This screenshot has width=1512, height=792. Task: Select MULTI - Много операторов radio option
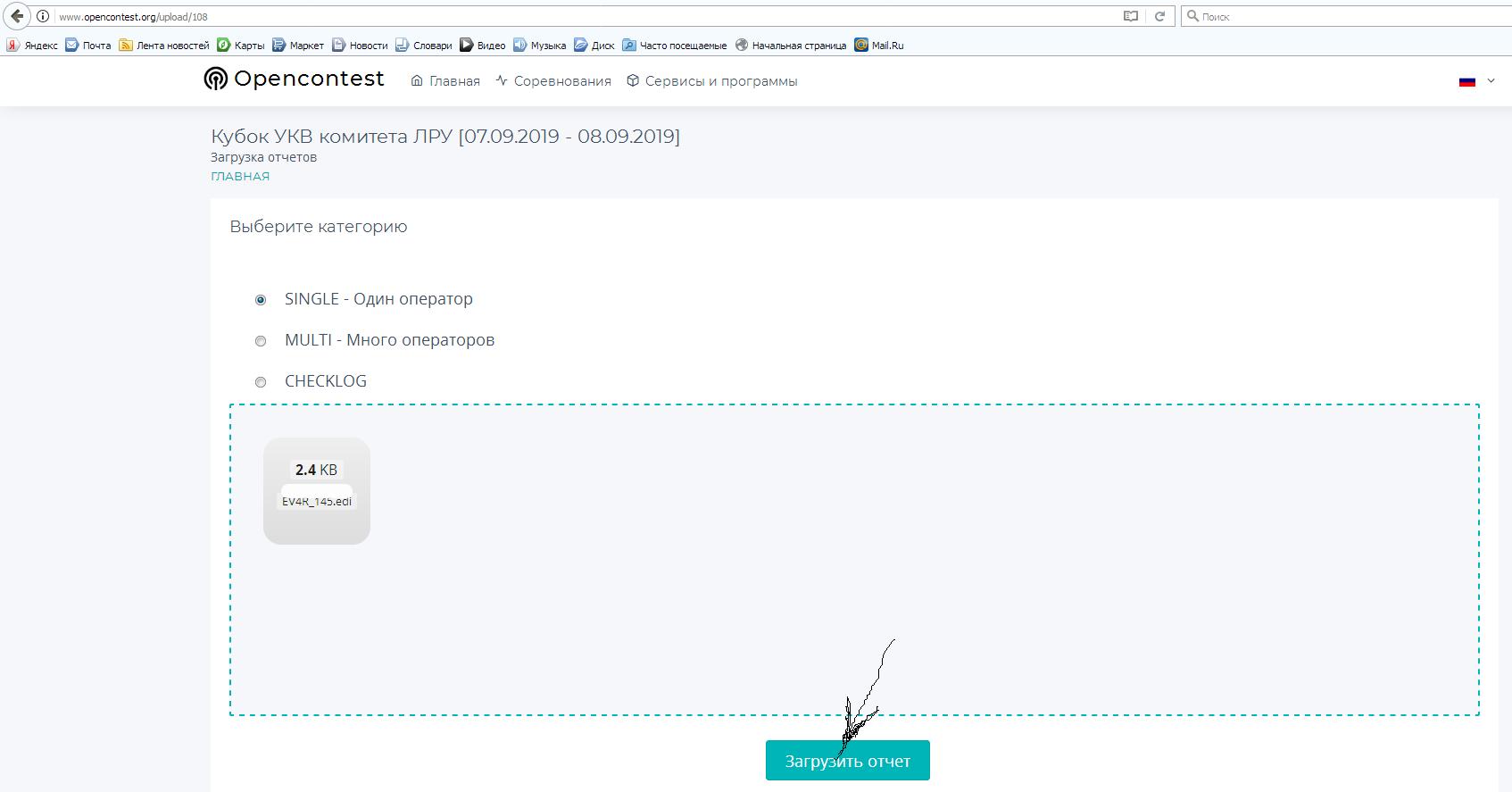[x=261, y=341]
